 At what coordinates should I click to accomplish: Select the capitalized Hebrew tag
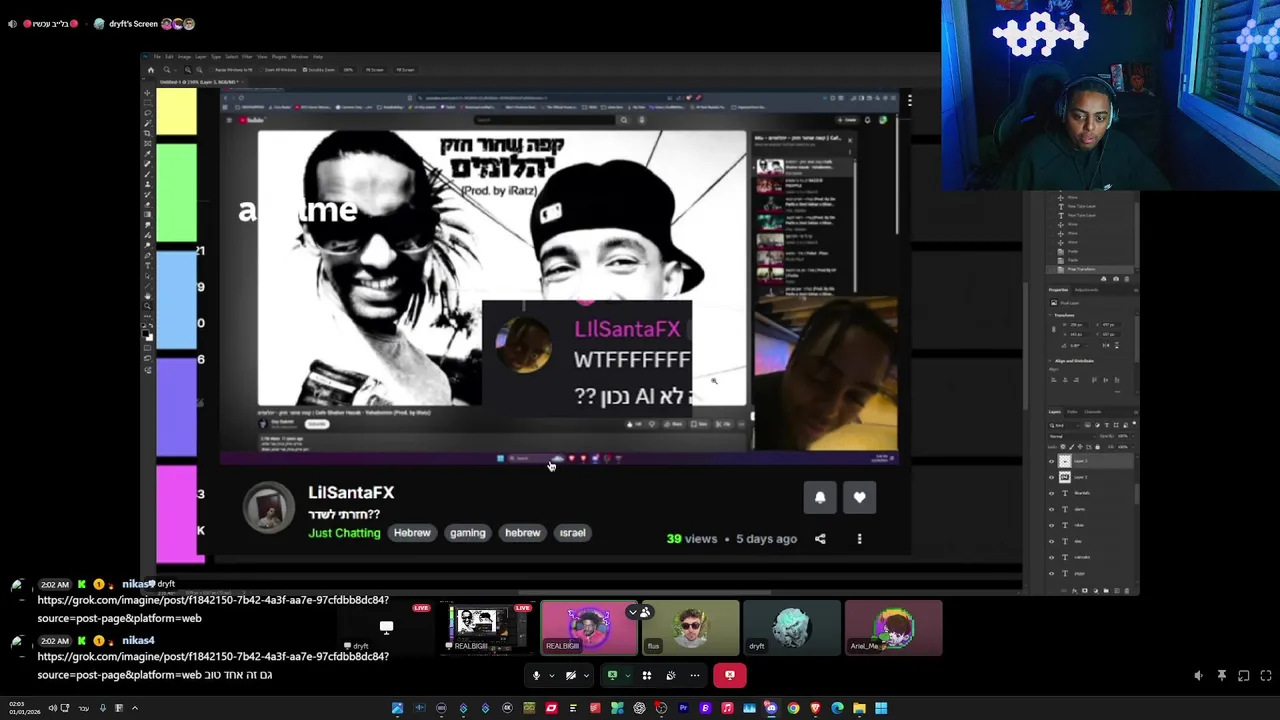pyautogui.click(x=412, y=533)
